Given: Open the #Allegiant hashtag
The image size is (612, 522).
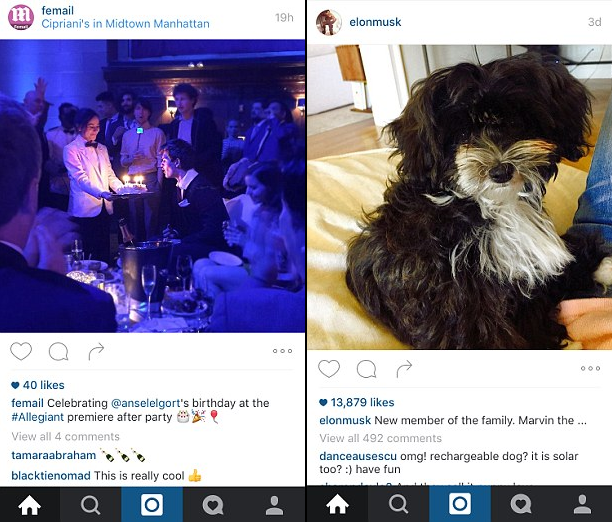Looking at the screenshot, I should [37, 417].
